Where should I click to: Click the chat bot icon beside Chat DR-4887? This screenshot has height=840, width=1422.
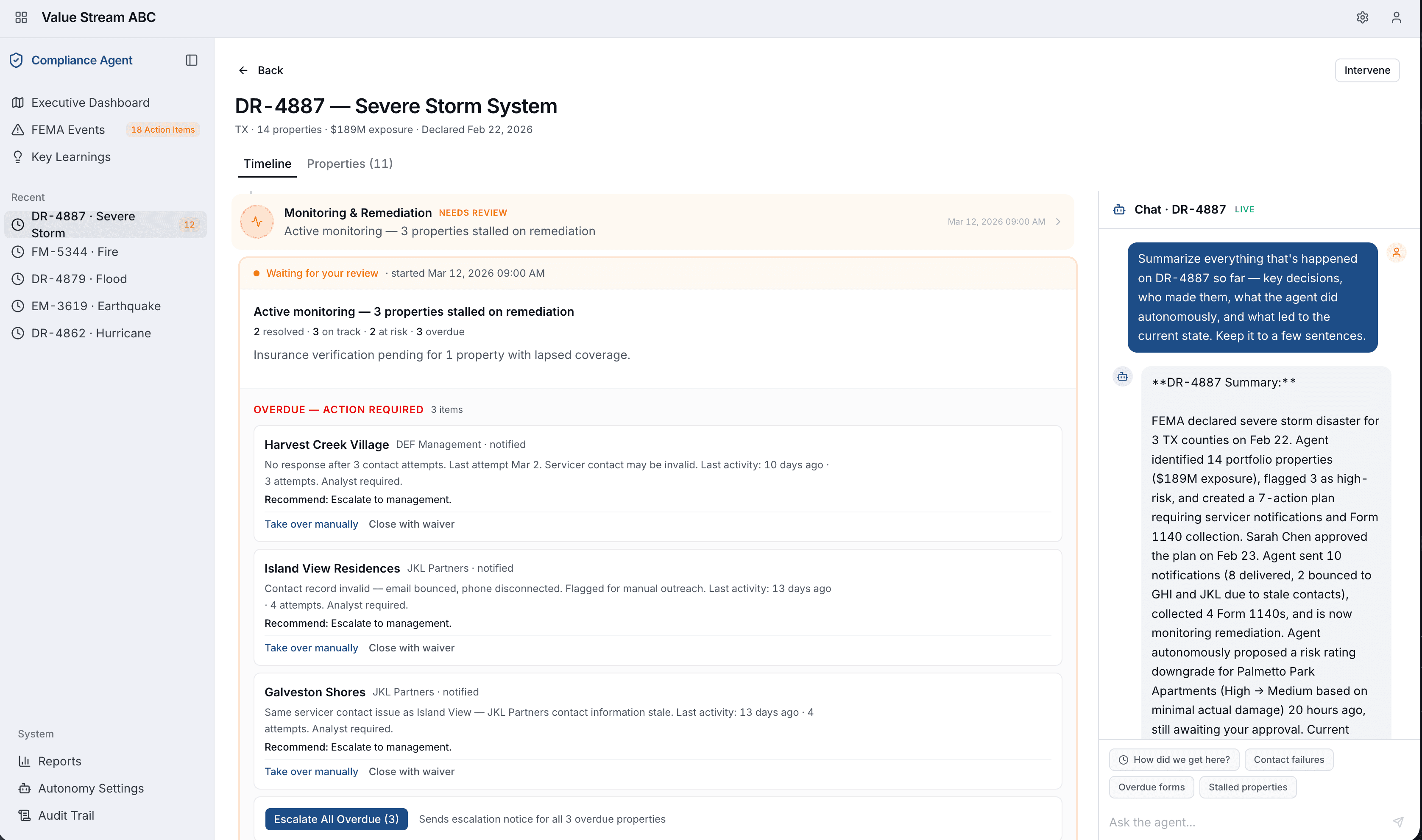(x=1119, y=209)
